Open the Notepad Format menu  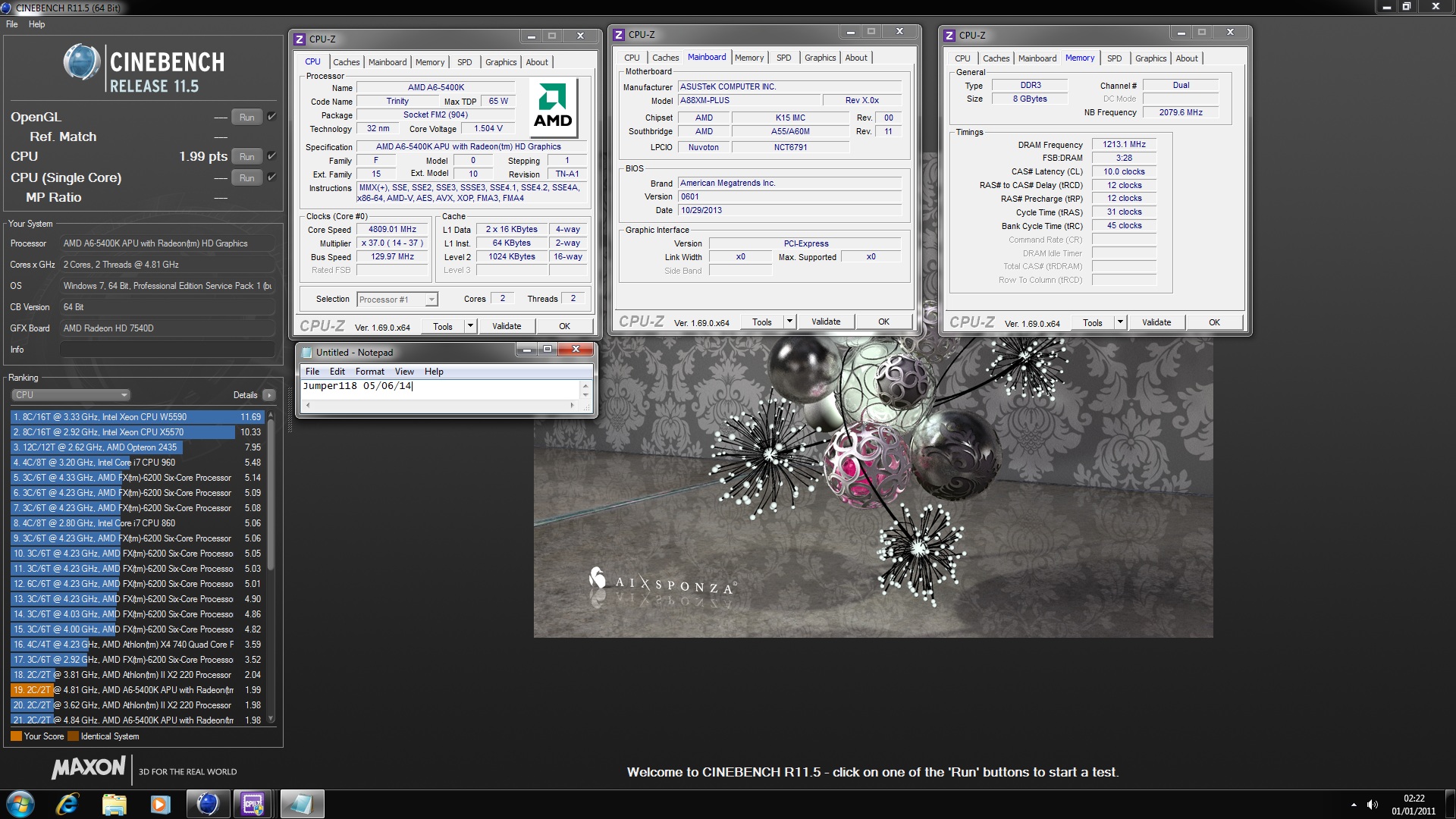[x=369, y=372]
